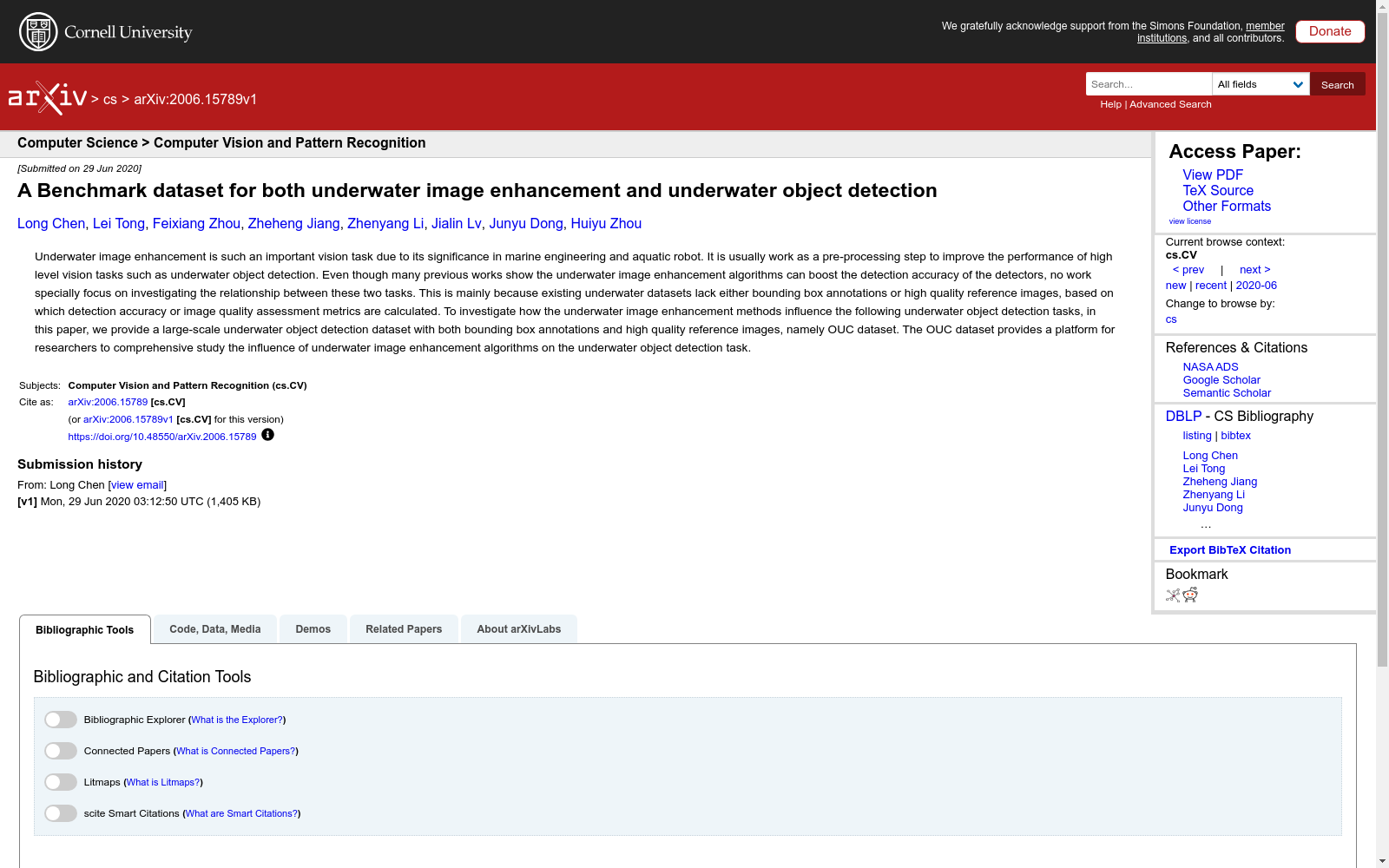Click author Huiyu Zhou
Viewport: 1389px width, 868px height.
coord(606,223)
